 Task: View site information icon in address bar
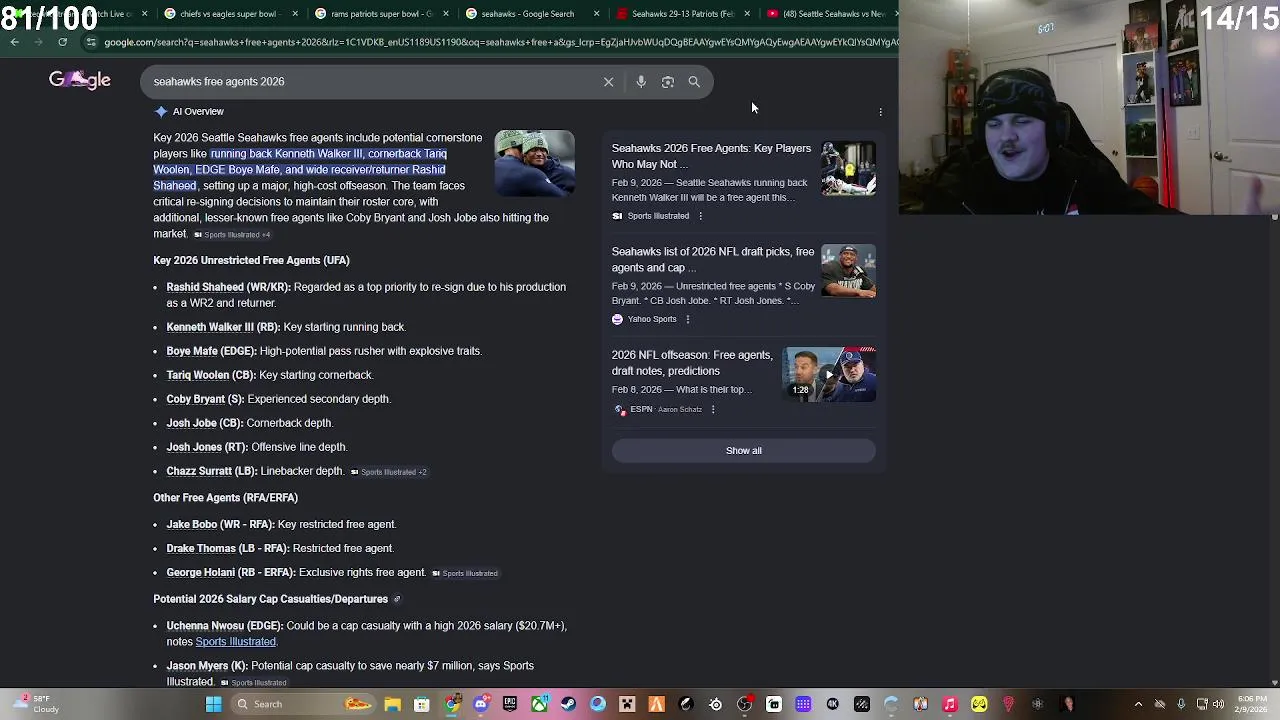91,42
